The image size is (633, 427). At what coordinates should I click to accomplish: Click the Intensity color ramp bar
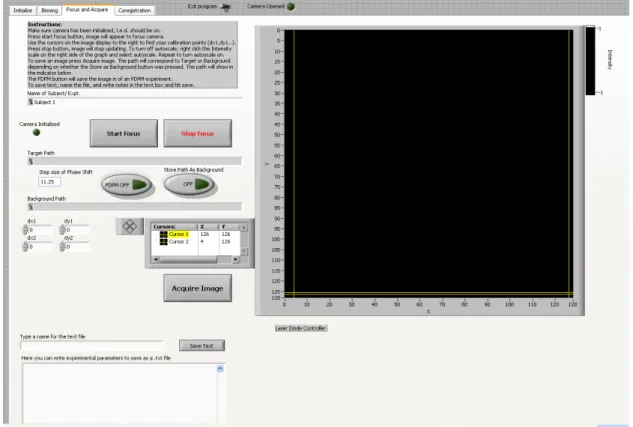tap(590, 61)
